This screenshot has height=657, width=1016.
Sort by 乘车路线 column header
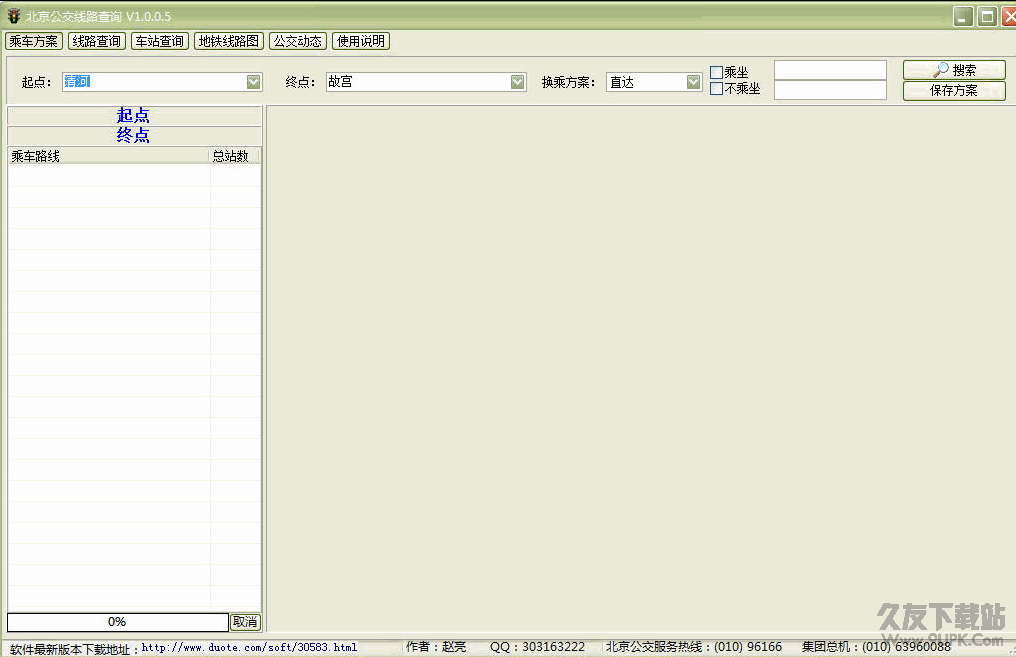pos(108,156)
